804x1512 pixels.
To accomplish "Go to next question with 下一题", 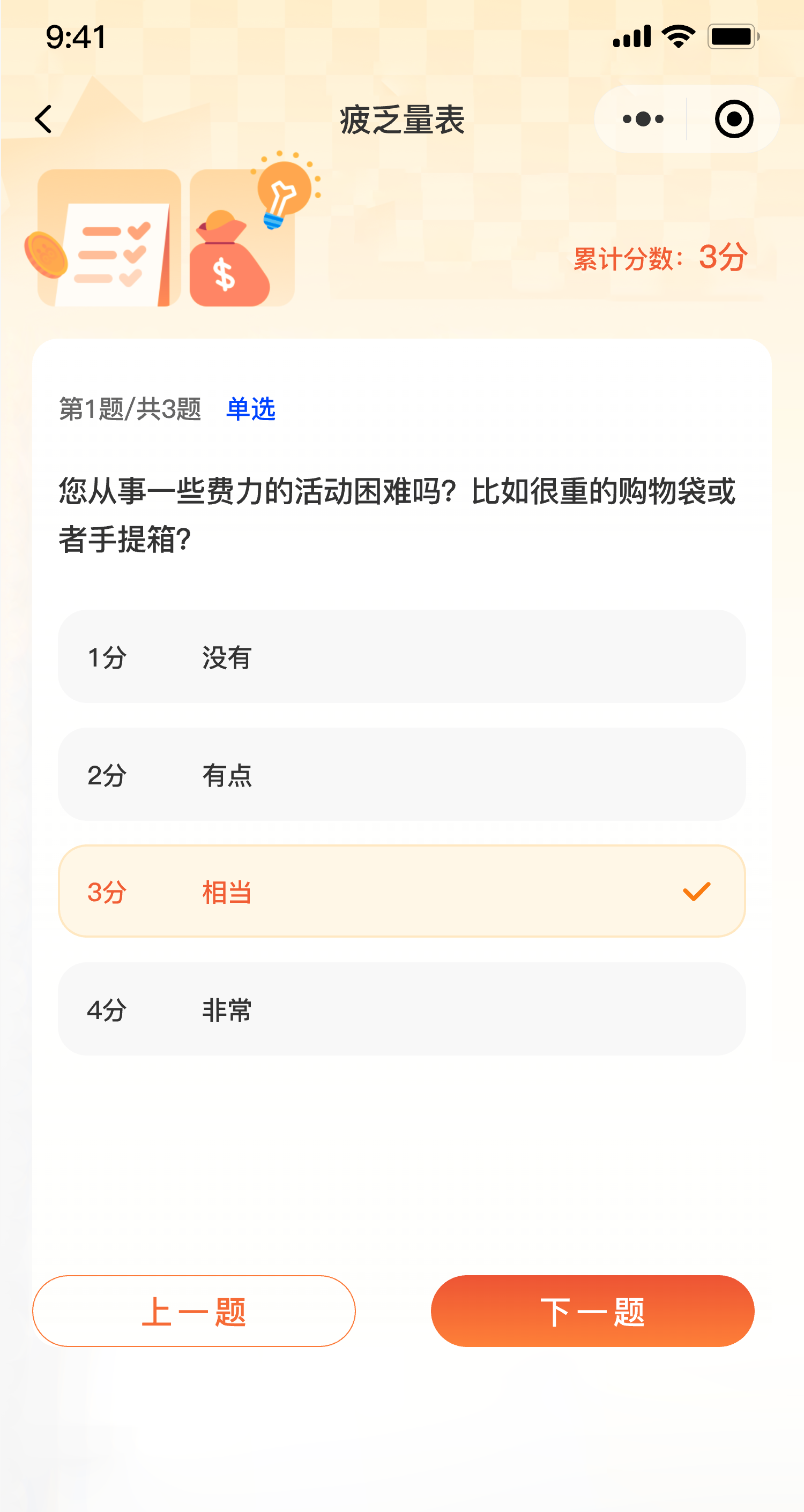I will click(592, 1311).
